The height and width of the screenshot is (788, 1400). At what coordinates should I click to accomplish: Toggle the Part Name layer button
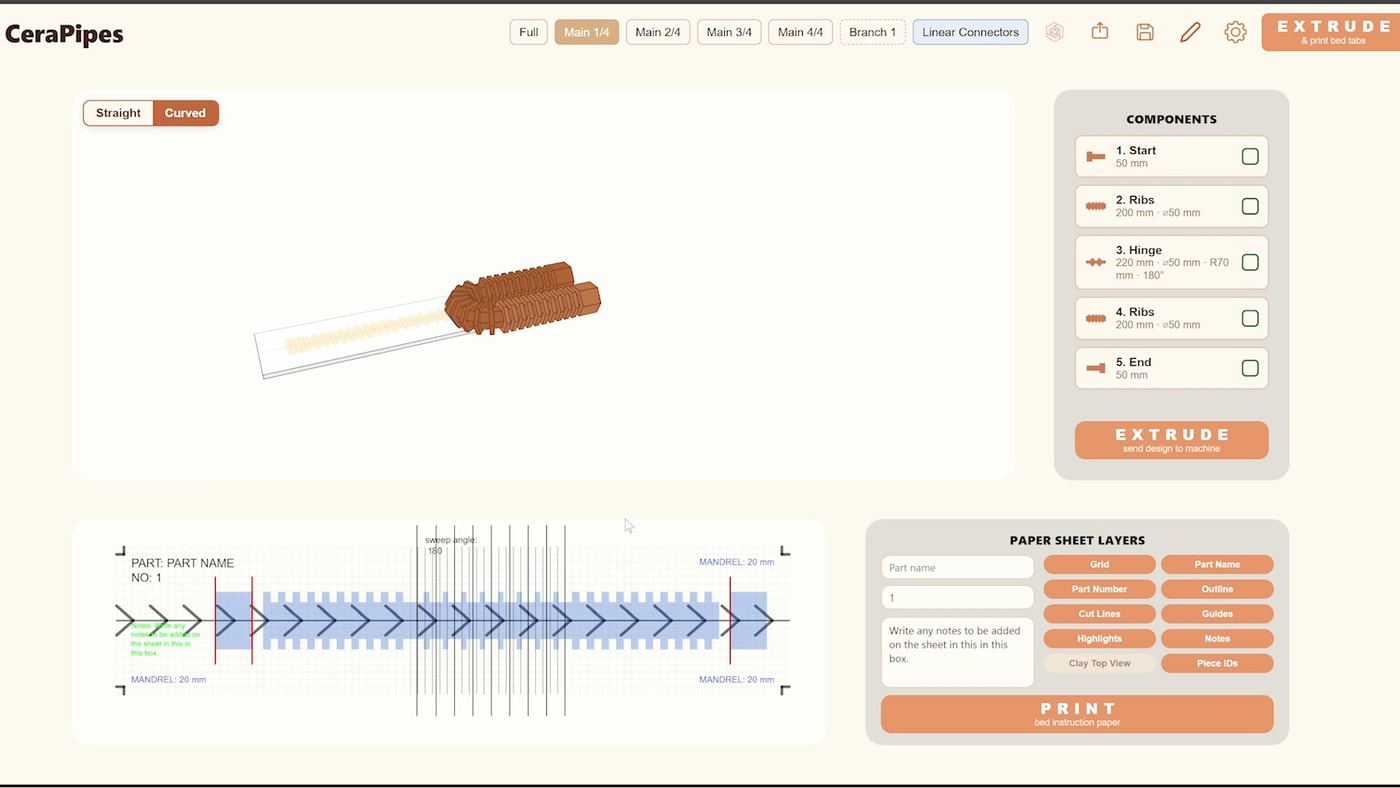coord(1217,565)
